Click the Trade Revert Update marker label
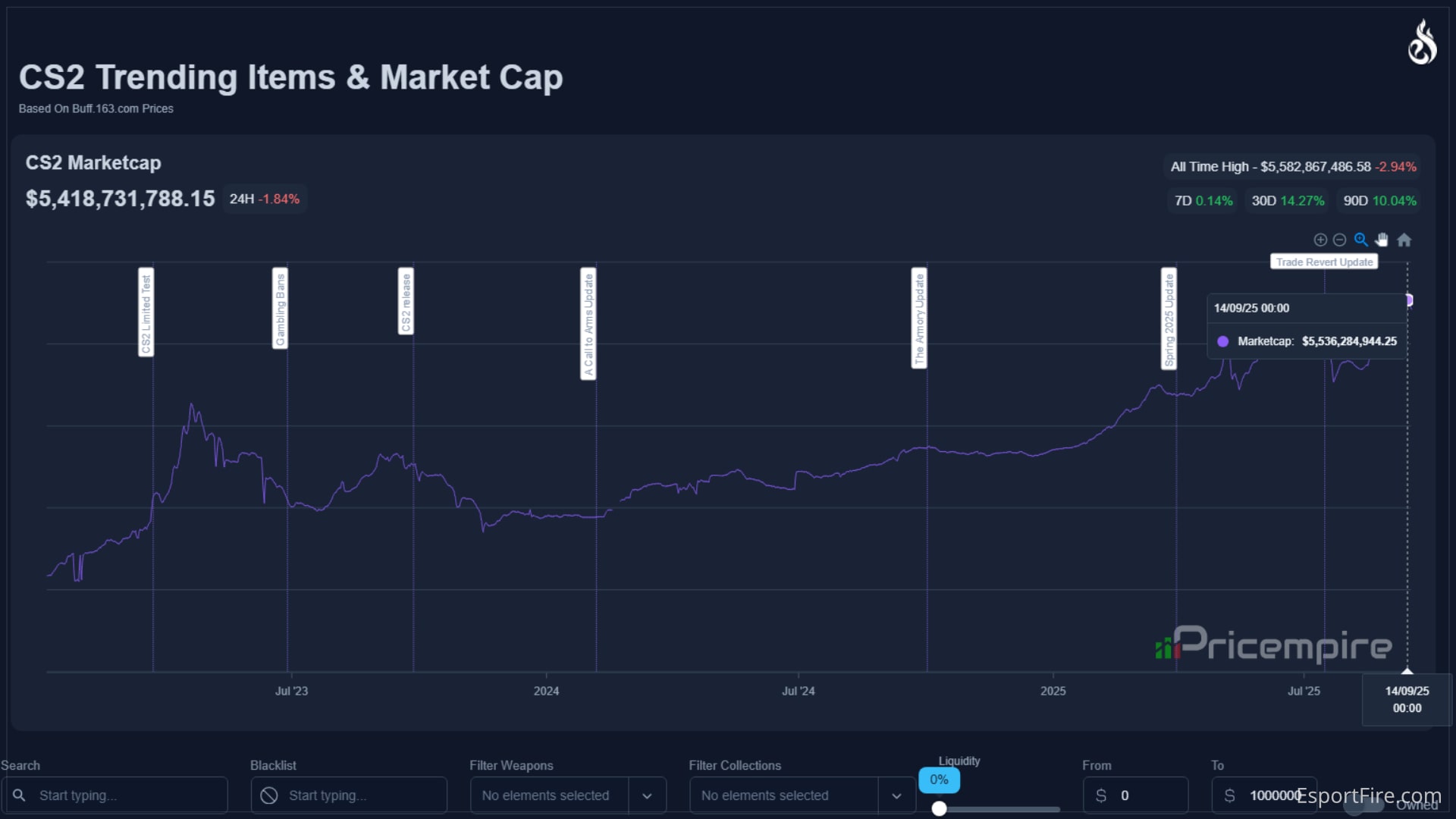This screenshot has height=819, width=1456. 1323,261
